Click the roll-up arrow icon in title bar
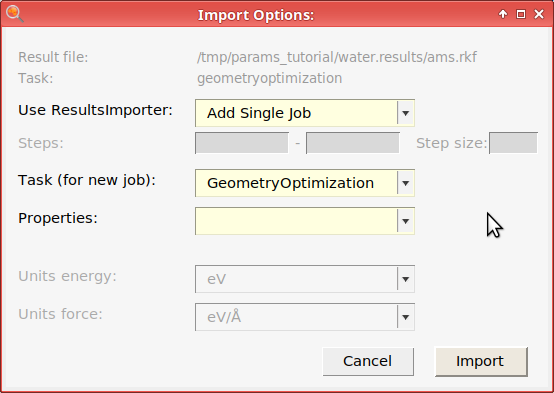 click(x=503, y=14)
